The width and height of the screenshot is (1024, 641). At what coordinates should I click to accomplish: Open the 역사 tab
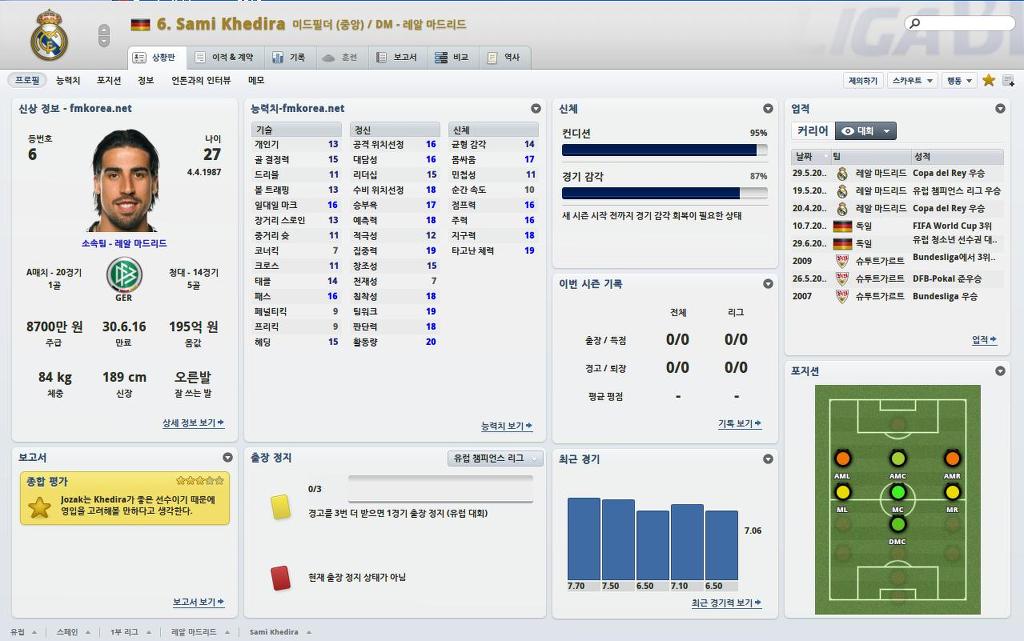click(x=504, y=57)
